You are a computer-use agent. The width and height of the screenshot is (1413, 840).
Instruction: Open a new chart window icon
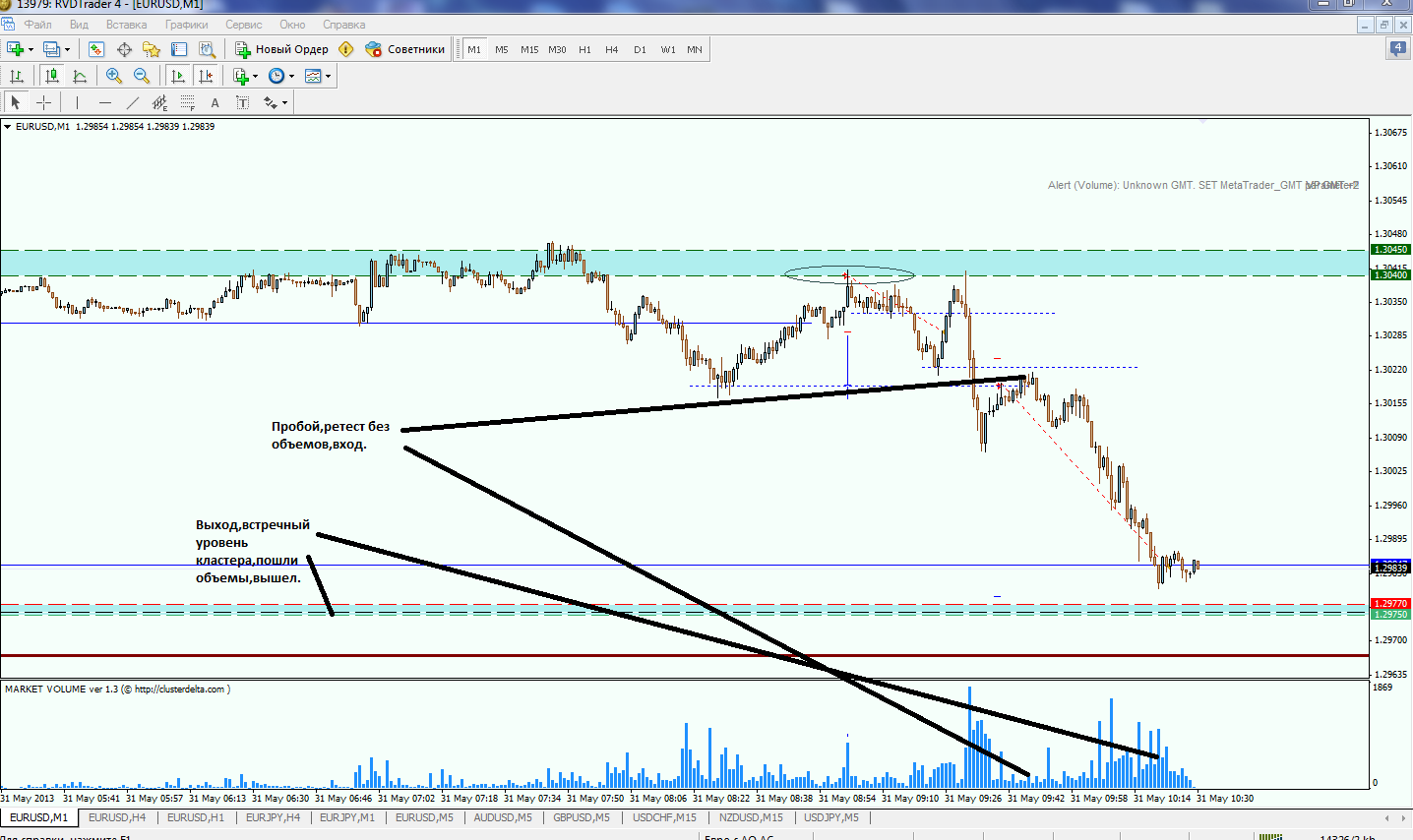(x=15, y=49)
